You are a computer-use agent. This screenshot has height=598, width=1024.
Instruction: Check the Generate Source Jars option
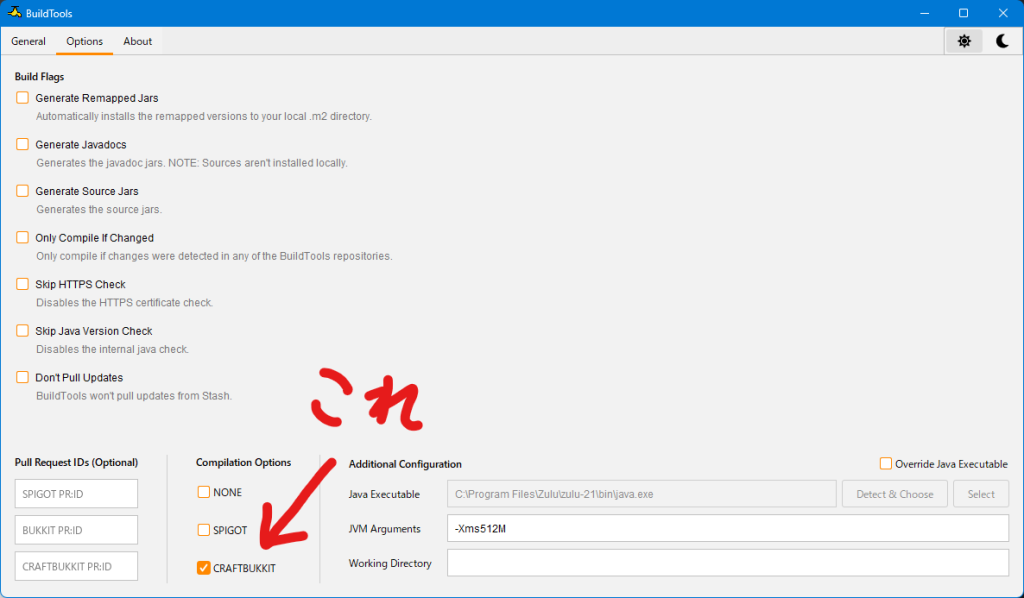(x=23, y=191)
